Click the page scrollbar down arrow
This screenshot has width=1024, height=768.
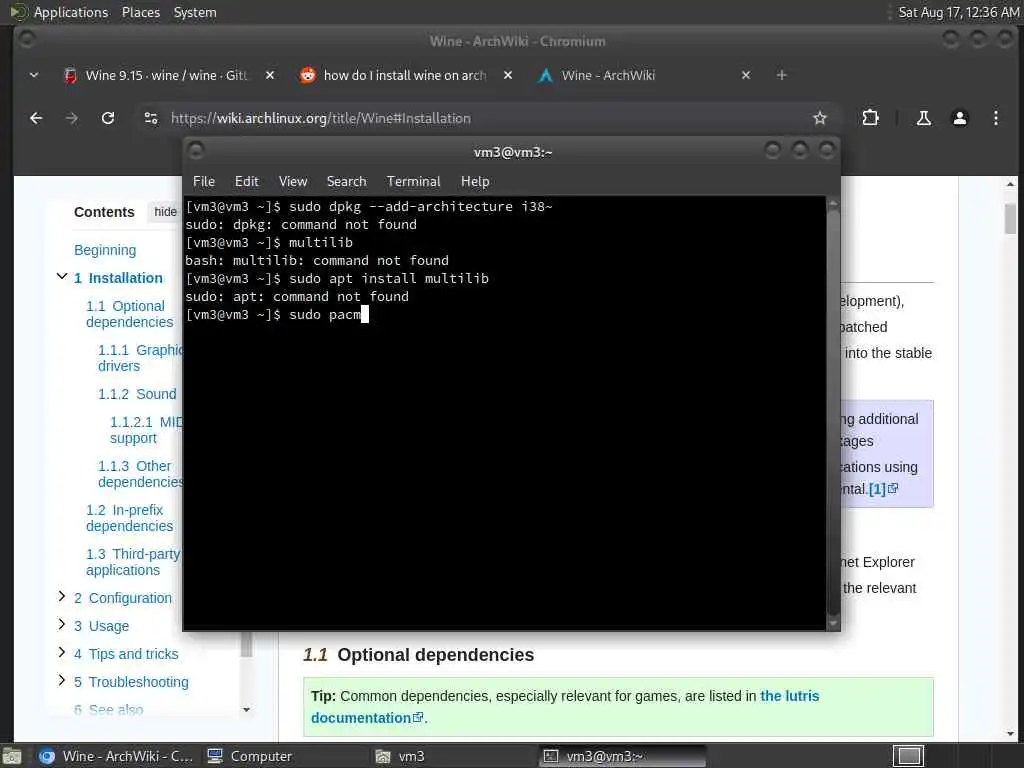(1010, 734)
